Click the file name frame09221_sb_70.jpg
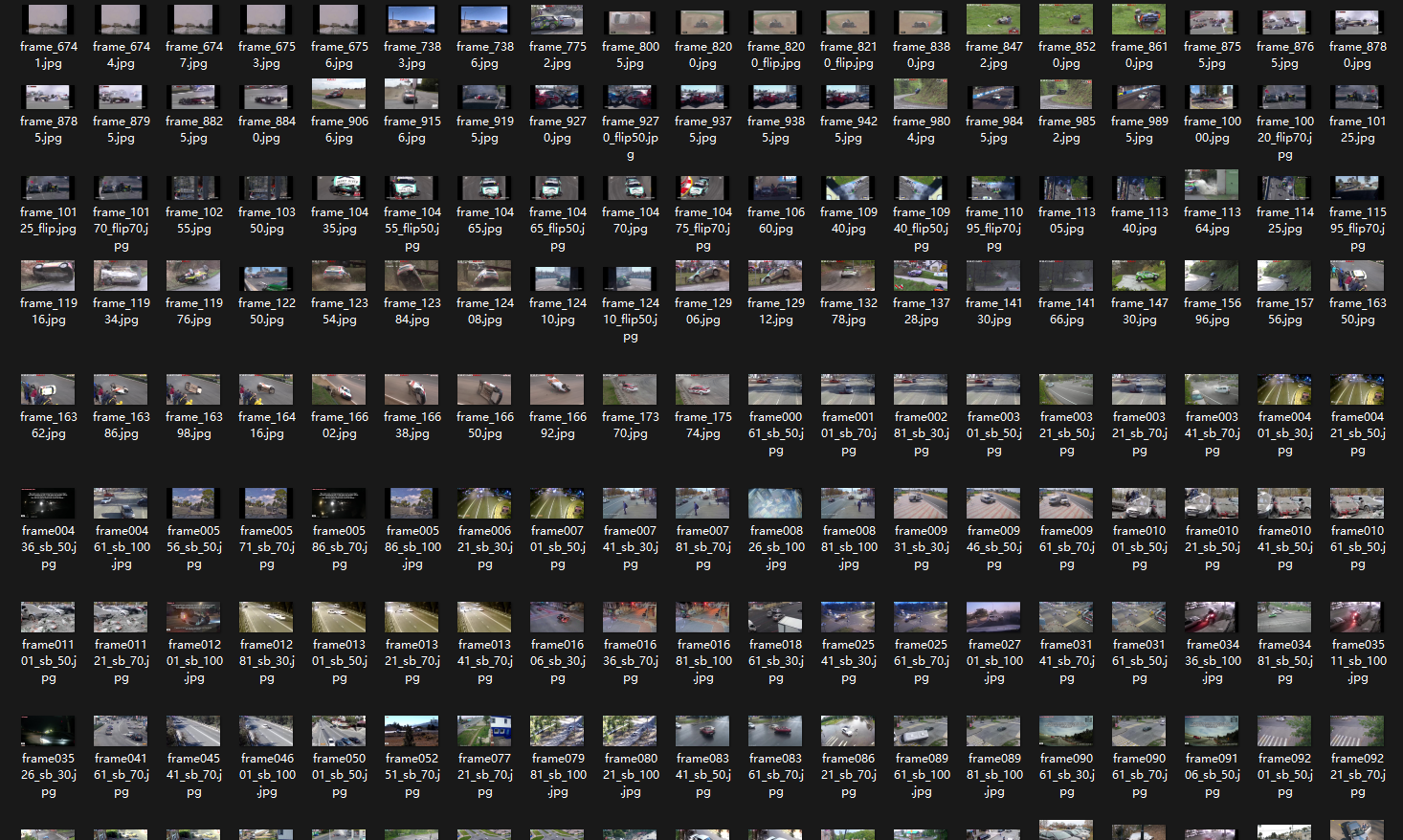Screen dimensions: 1403x840 (x=1357, y=775)
